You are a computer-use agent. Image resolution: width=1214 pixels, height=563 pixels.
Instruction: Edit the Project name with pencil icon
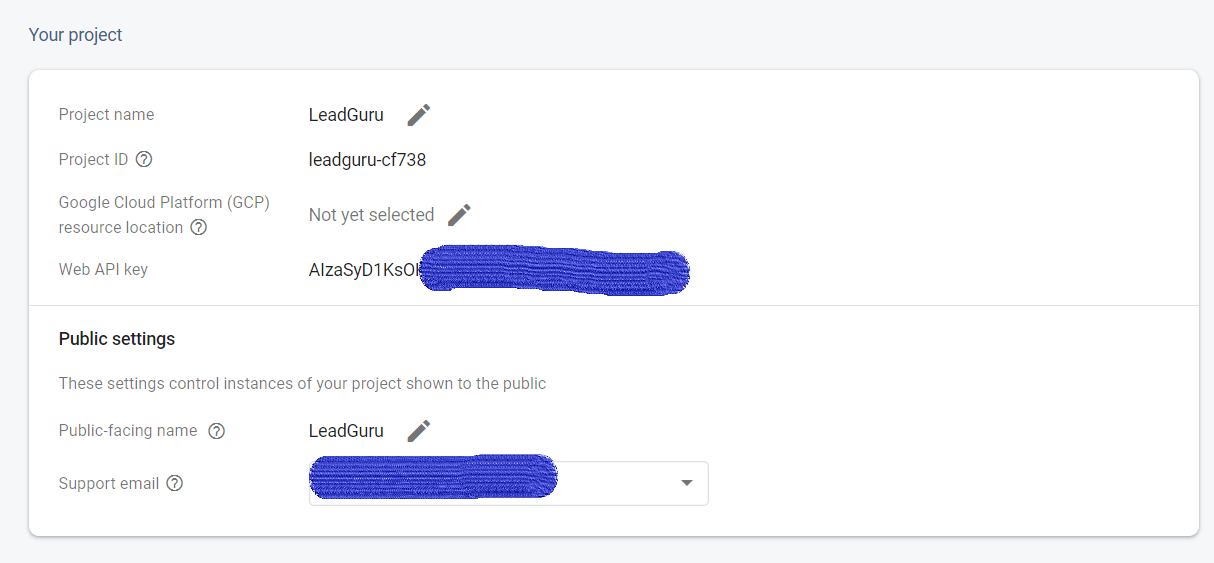(419, 115)
